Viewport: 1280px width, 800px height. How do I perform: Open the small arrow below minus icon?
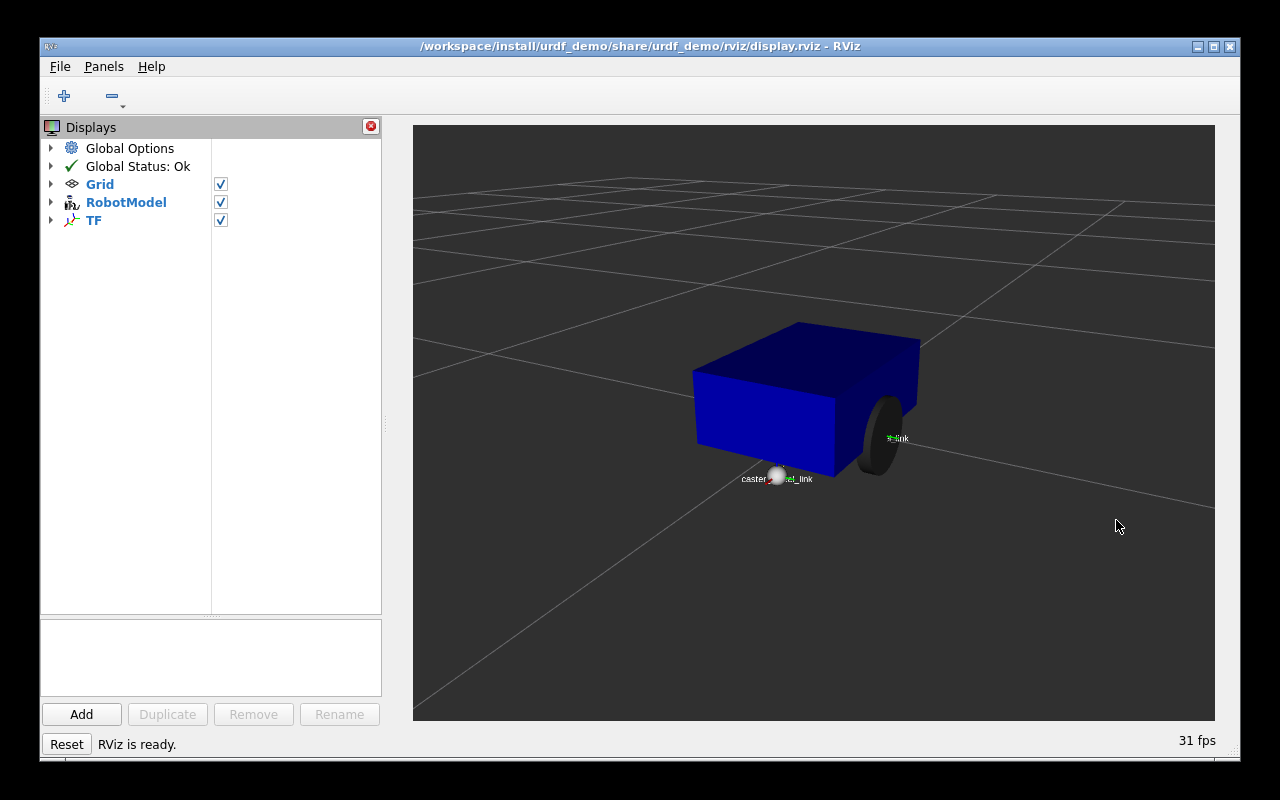point(123,107)
